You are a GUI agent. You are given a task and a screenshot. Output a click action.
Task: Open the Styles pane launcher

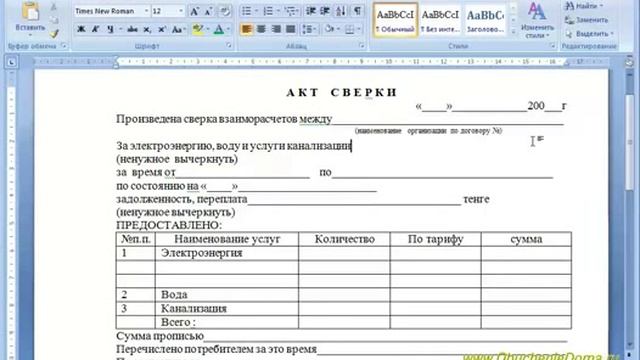552,46
